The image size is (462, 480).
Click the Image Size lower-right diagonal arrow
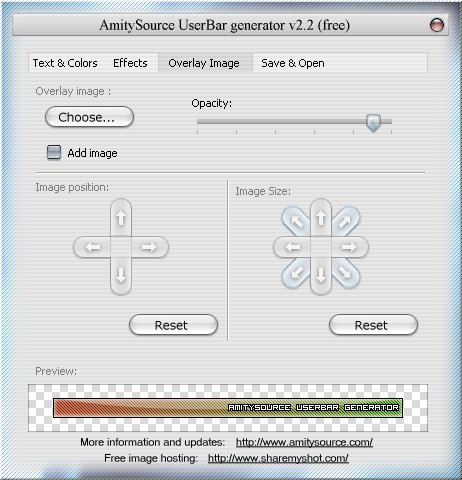345,273
